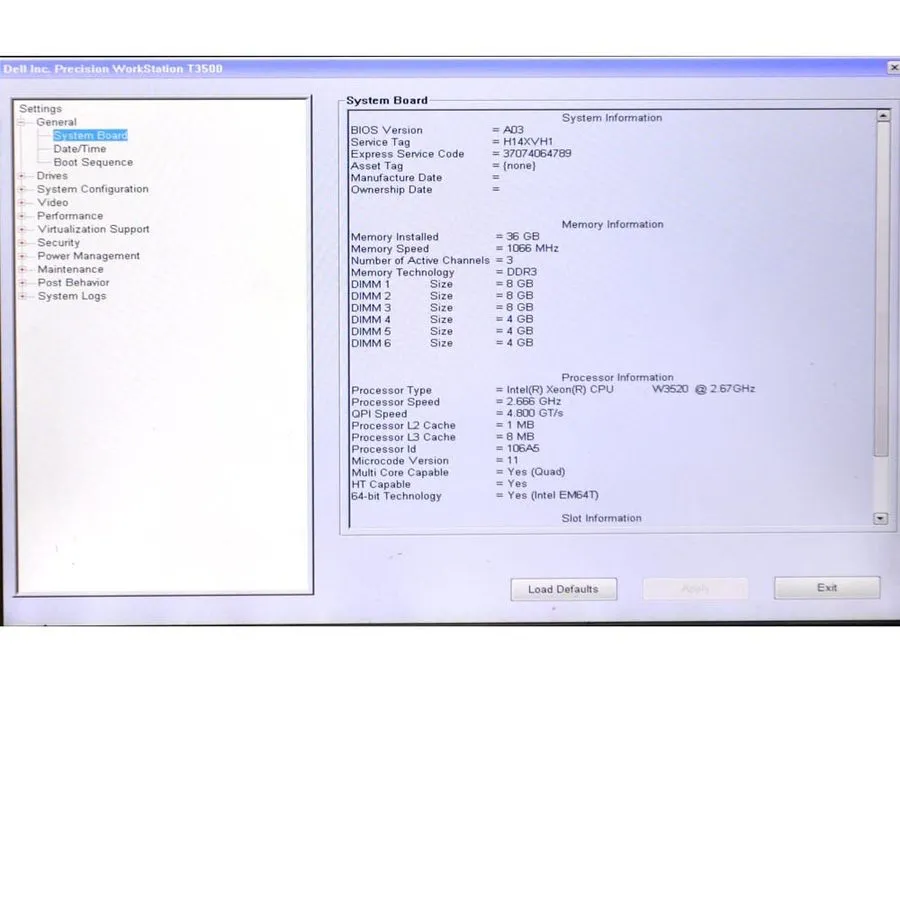Expand the Maintenance tree node

click(x=22, y=269)
